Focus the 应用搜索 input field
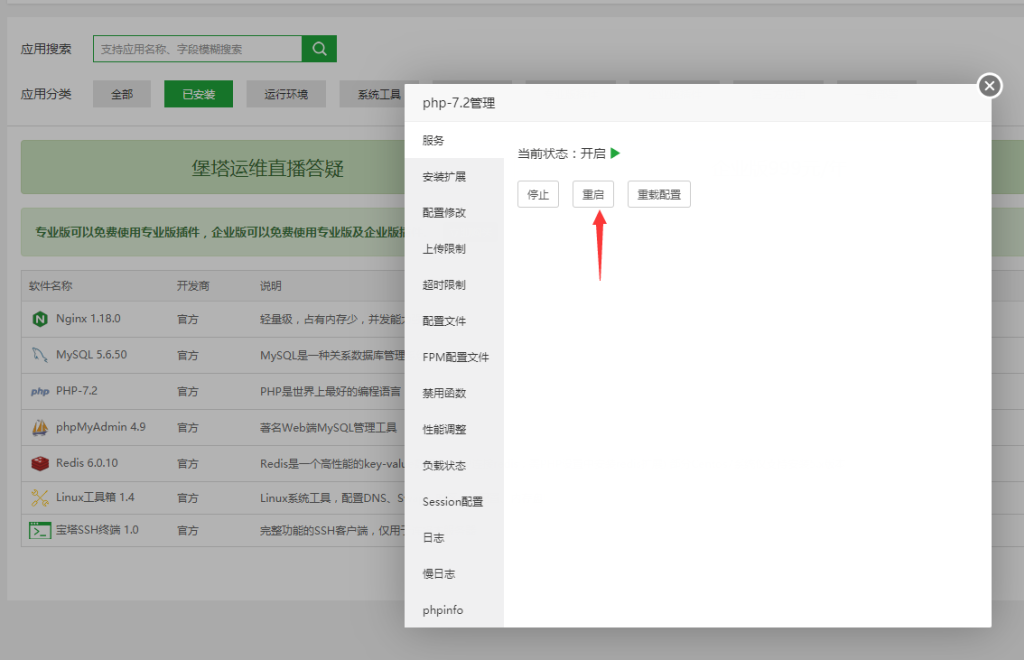The width and height of the screenshot is (1024, 660). [x=198, y=49]
